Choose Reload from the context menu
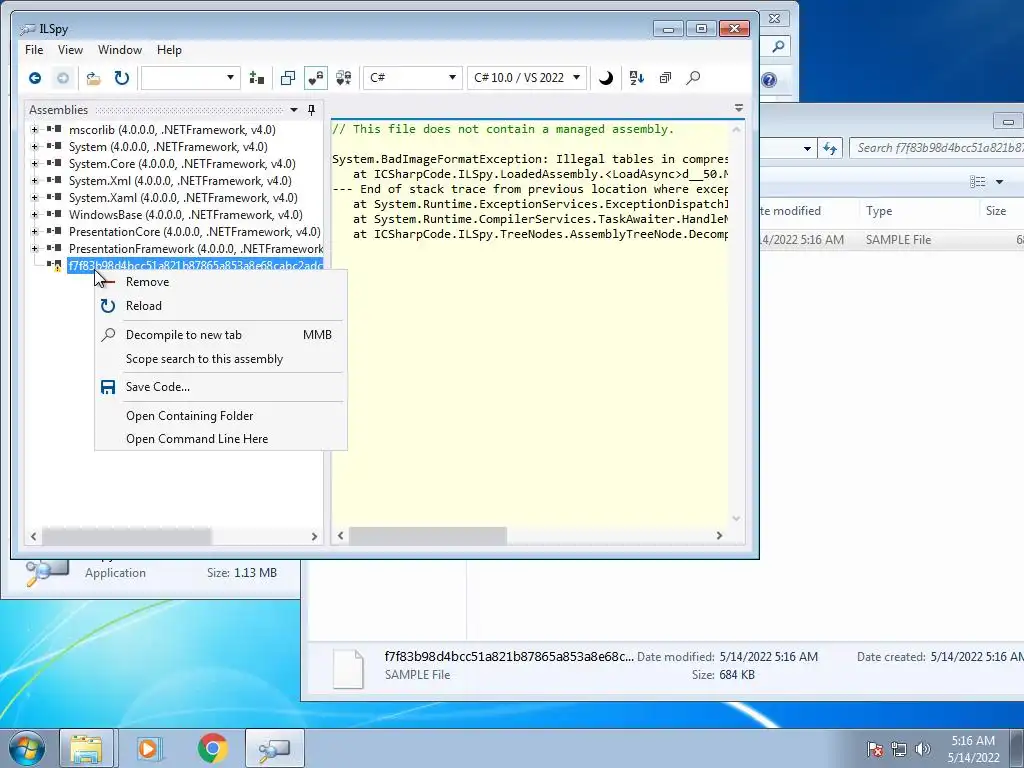1024x768 pixels. (221, 306)
